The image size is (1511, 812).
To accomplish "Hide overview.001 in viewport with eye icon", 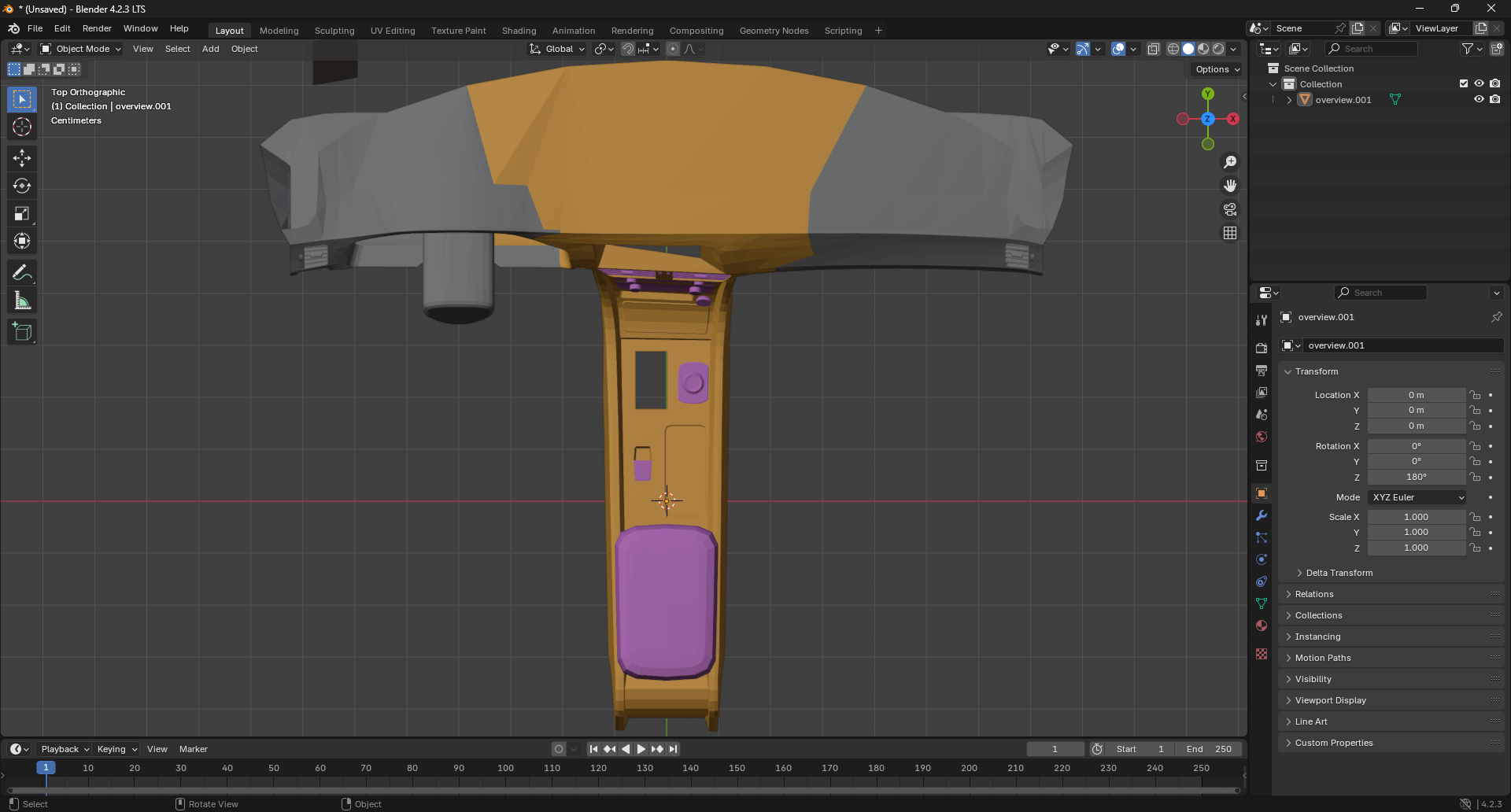I will point(1479,99).
